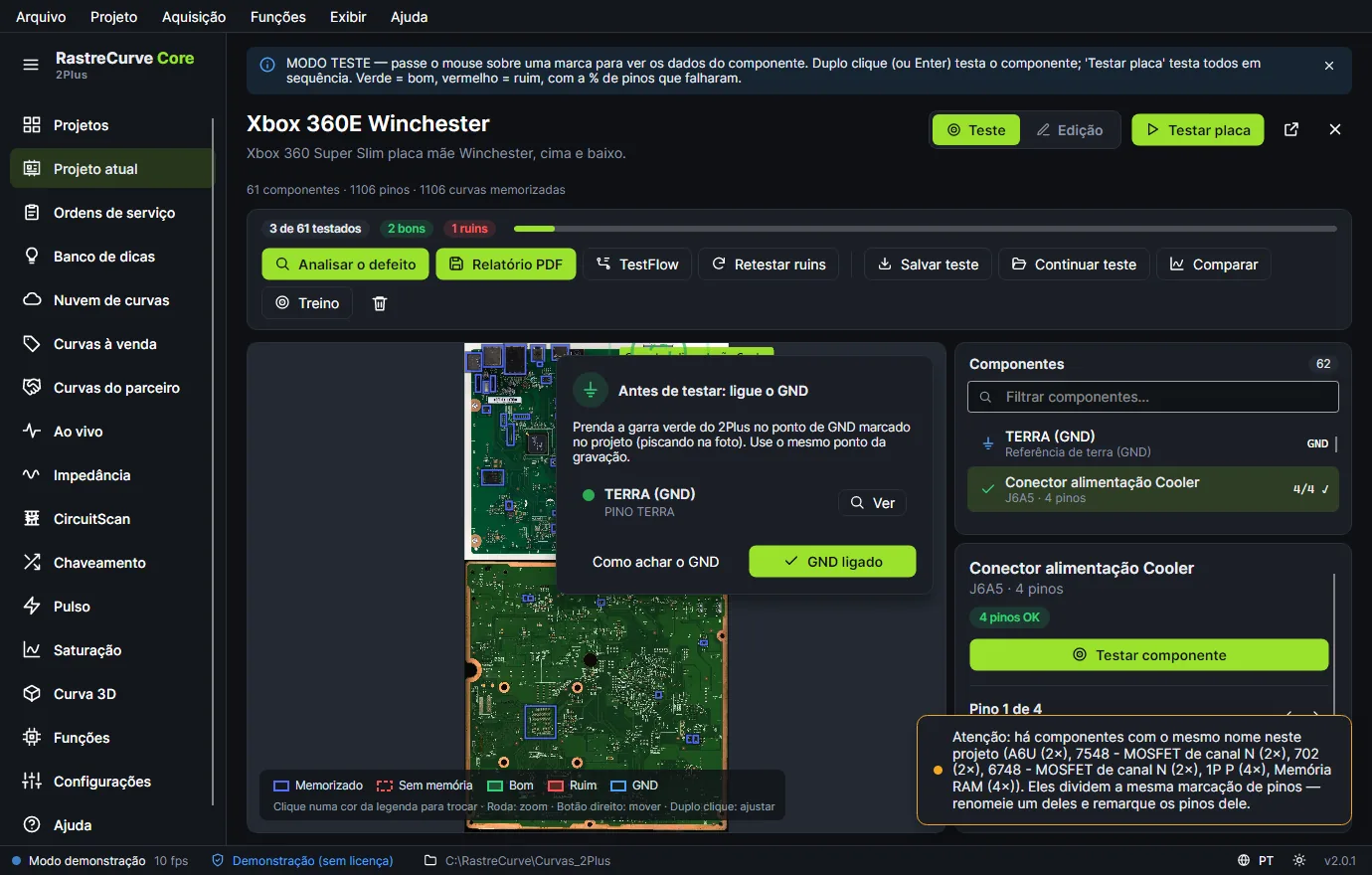This screenshot has width=1372, height=875.
Task: Open Curvas à venda
Action: (111, 344)
